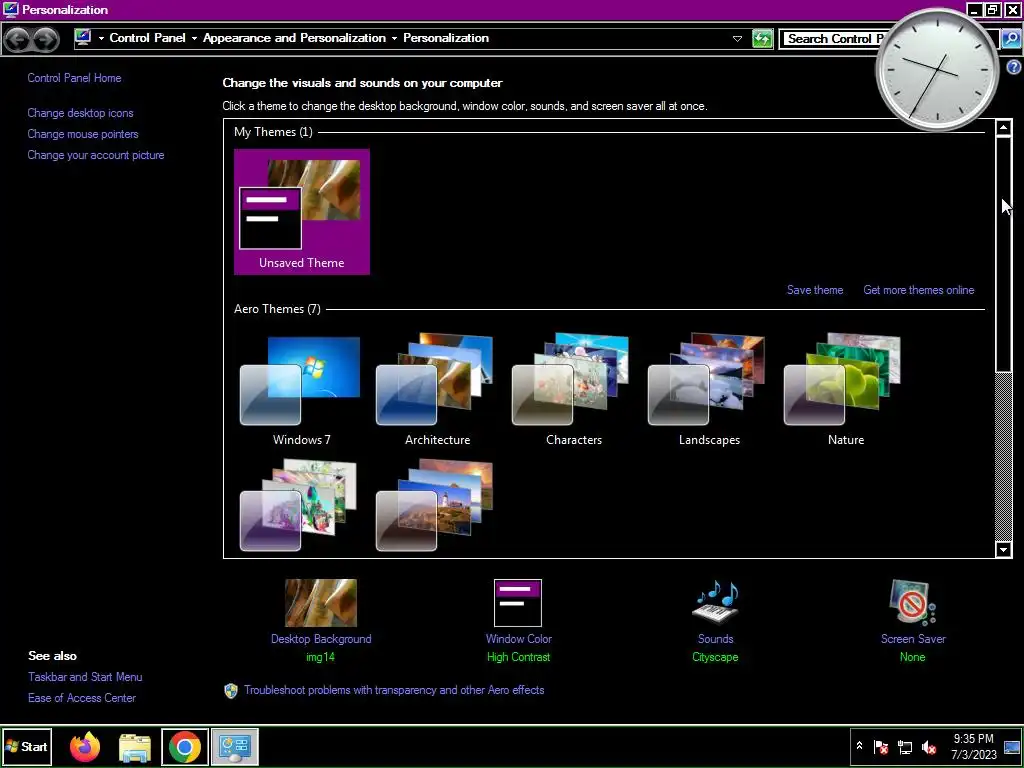Image resolution: width=1024 pixels, height=768 pixels.
Task: Click the Desktop Background text link
Action: 321,639
